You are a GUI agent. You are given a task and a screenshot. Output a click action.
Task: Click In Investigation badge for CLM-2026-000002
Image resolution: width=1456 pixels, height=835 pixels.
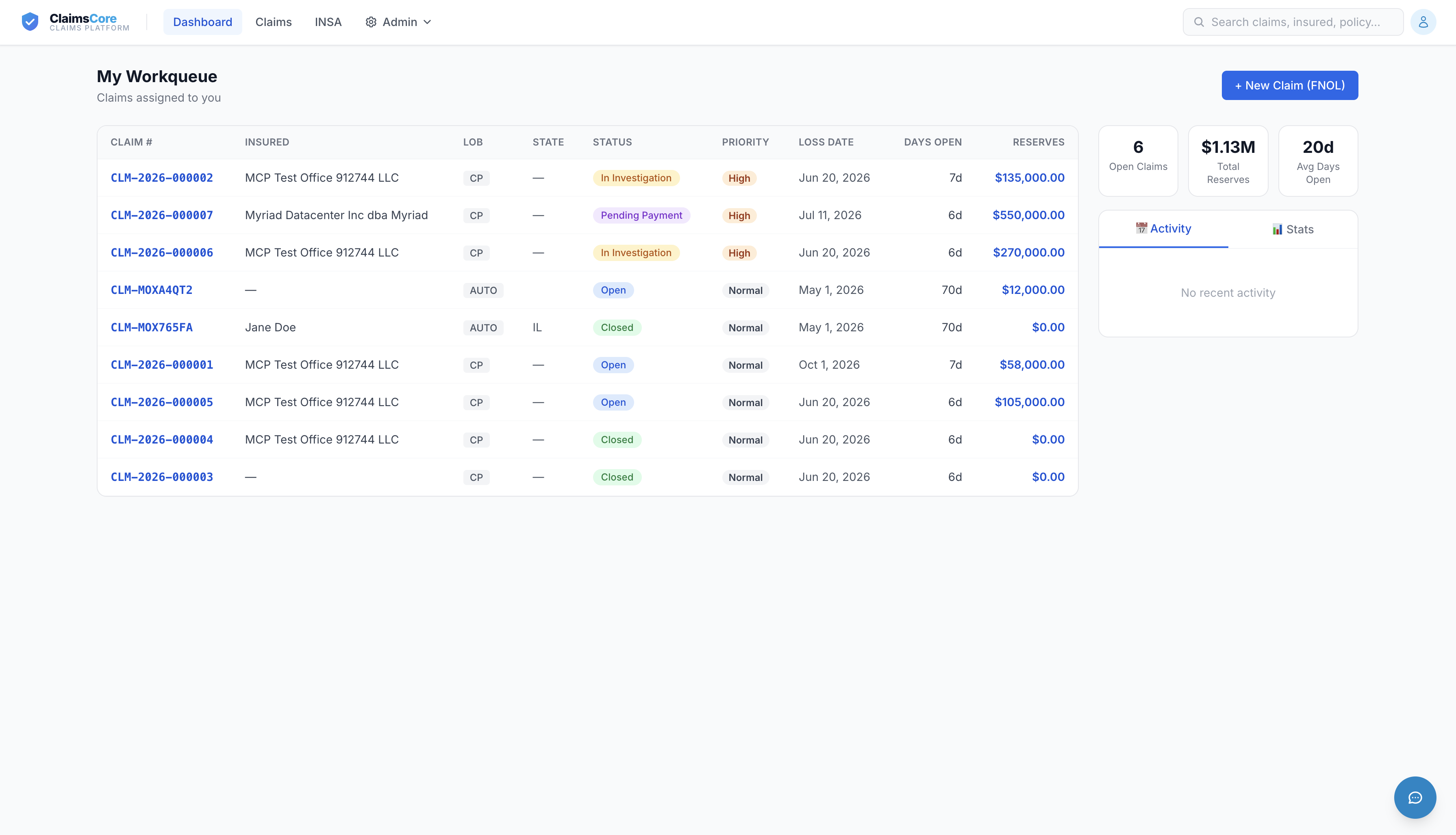click(636, 178)
